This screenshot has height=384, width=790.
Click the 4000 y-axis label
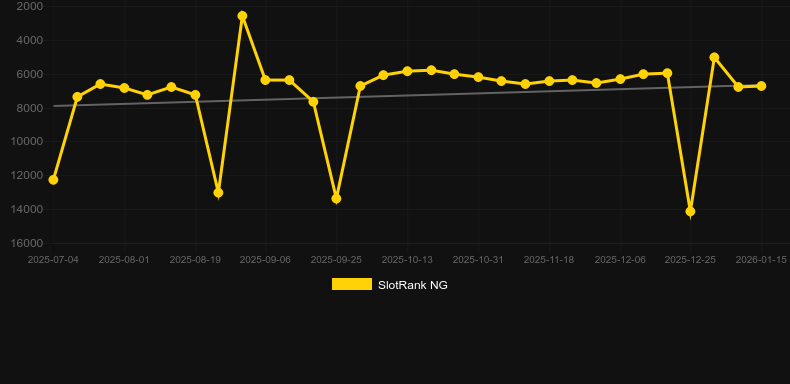pyautogui.click(x=30, y=40)
